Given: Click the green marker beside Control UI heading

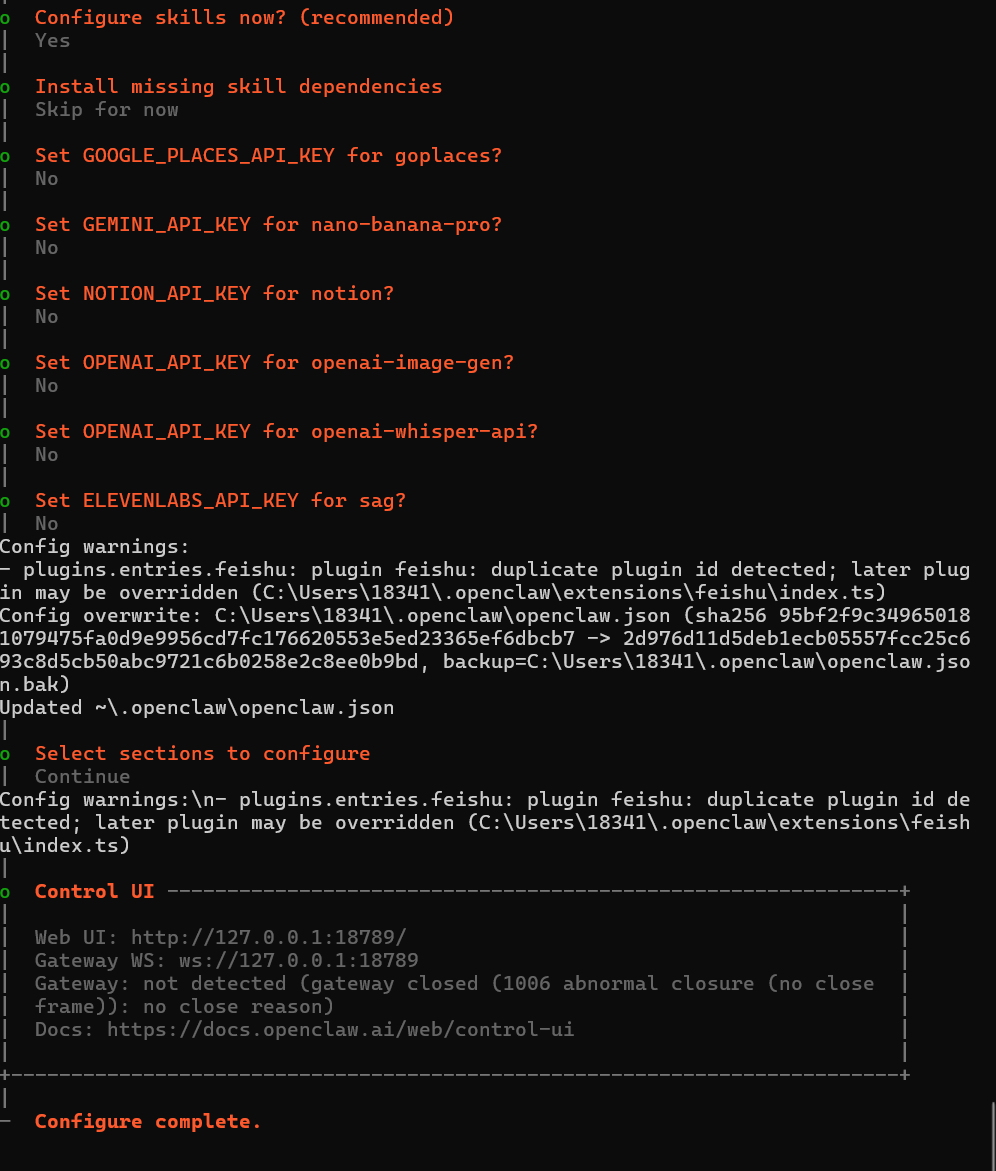Looking at the screenshot, I should (x=4, y=892).
